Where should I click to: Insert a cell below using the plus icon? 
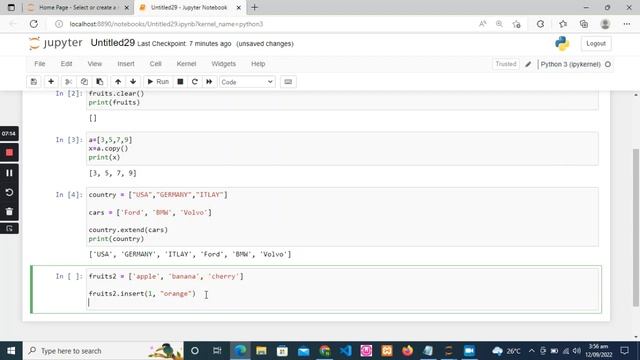tap(51, 82)
